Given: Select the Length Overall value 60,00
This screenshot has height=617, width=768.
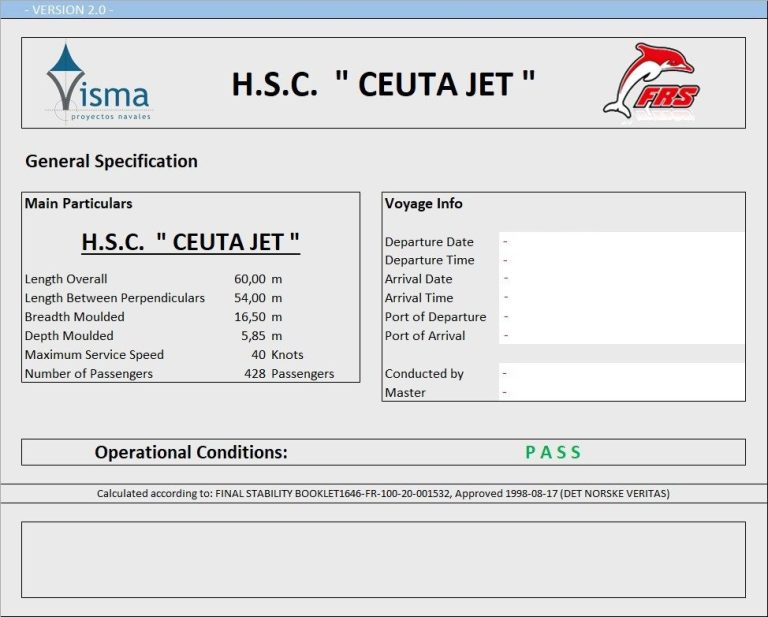Looking at the screenshot, I should tap(250, 279).
